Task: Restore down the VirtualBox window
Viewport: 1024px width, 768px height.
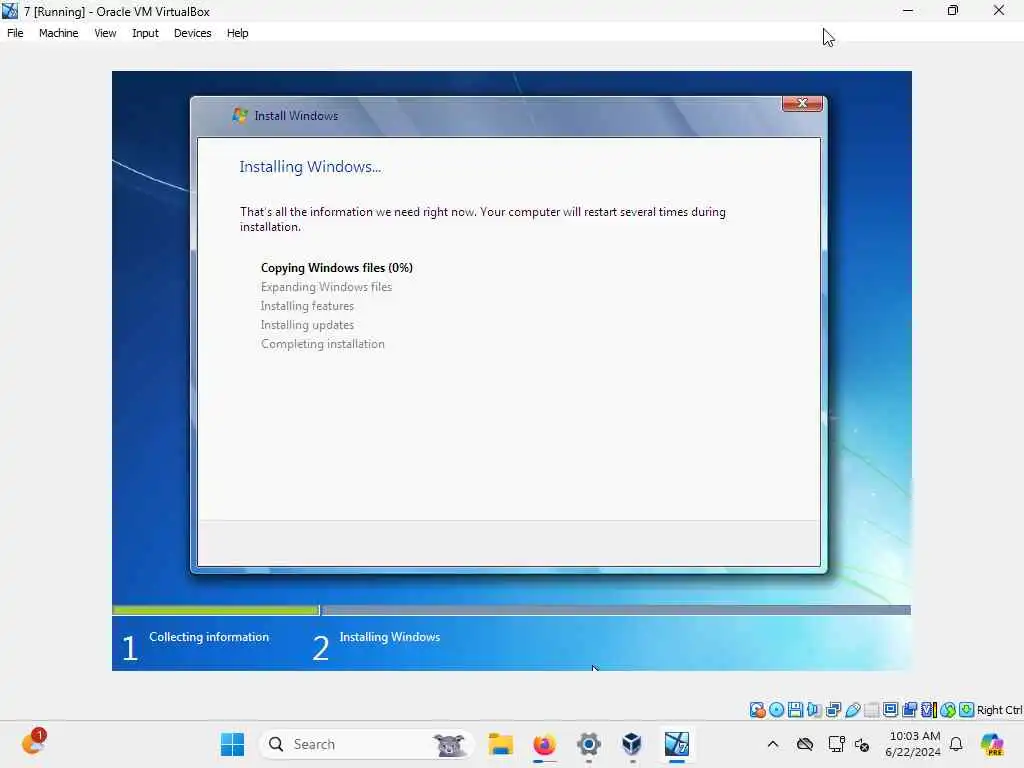Action: tap(953, 10)
